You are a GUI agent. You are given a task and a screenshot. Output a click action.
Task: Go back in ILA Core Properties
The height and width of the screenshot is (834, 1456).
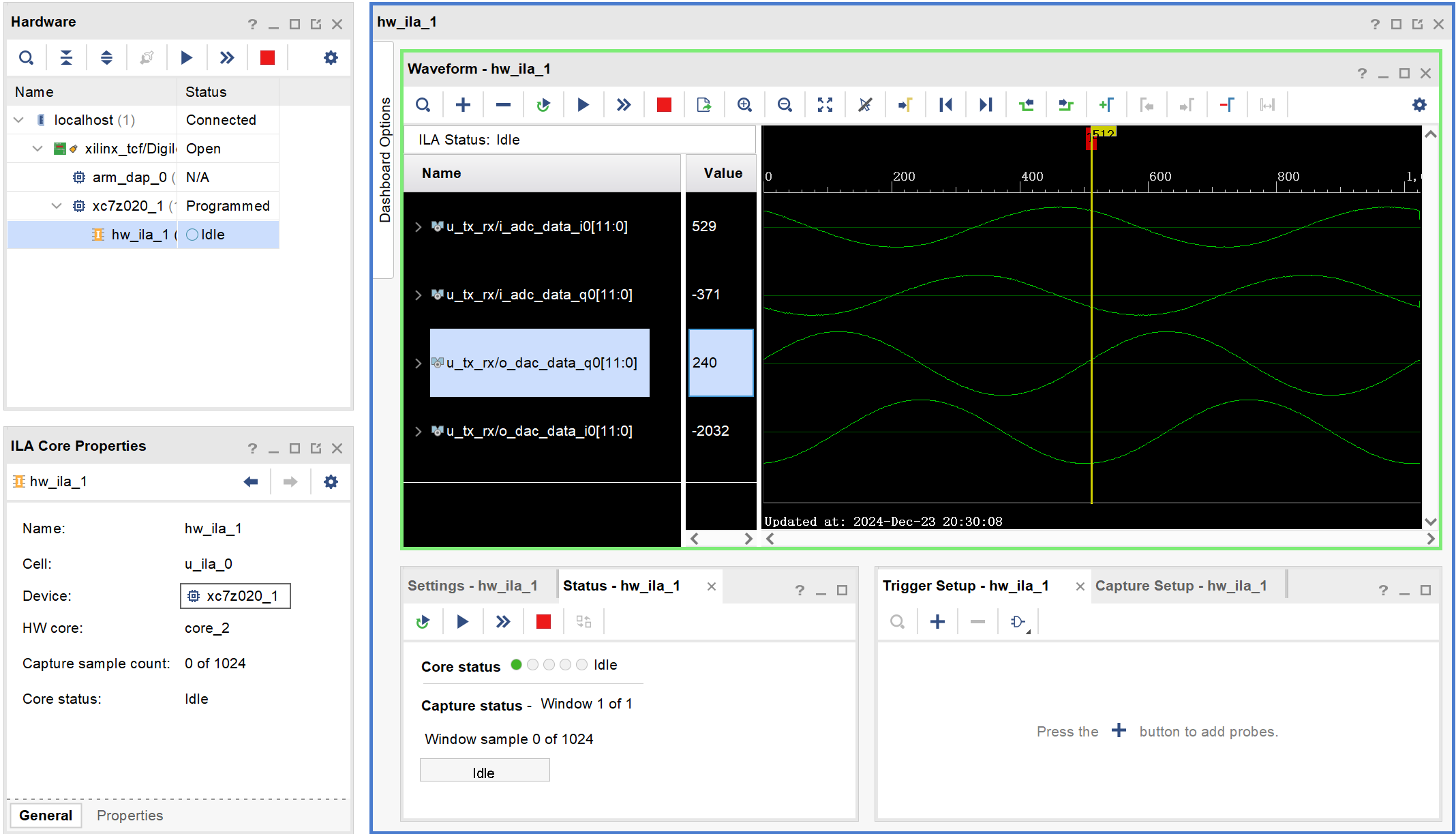[251, 482]
